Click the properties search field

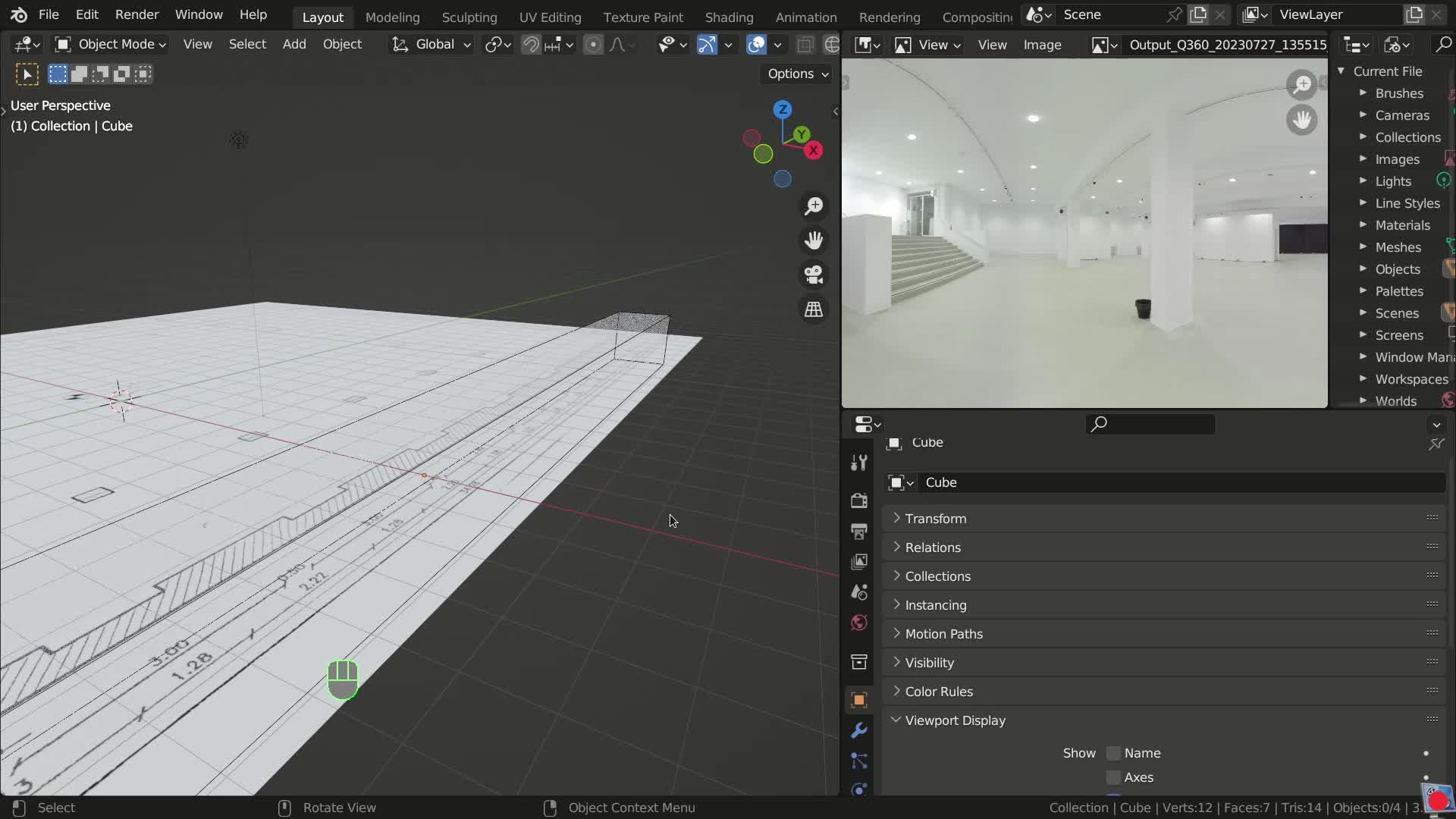click(1150, 424)
